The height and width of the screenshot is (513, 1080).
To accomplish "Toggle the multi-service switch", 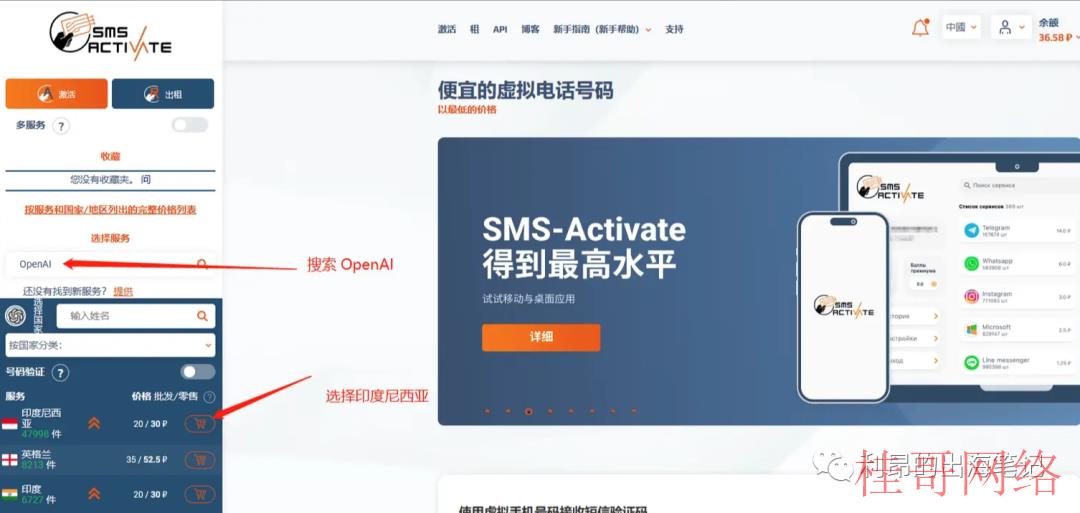I will 190,125.
